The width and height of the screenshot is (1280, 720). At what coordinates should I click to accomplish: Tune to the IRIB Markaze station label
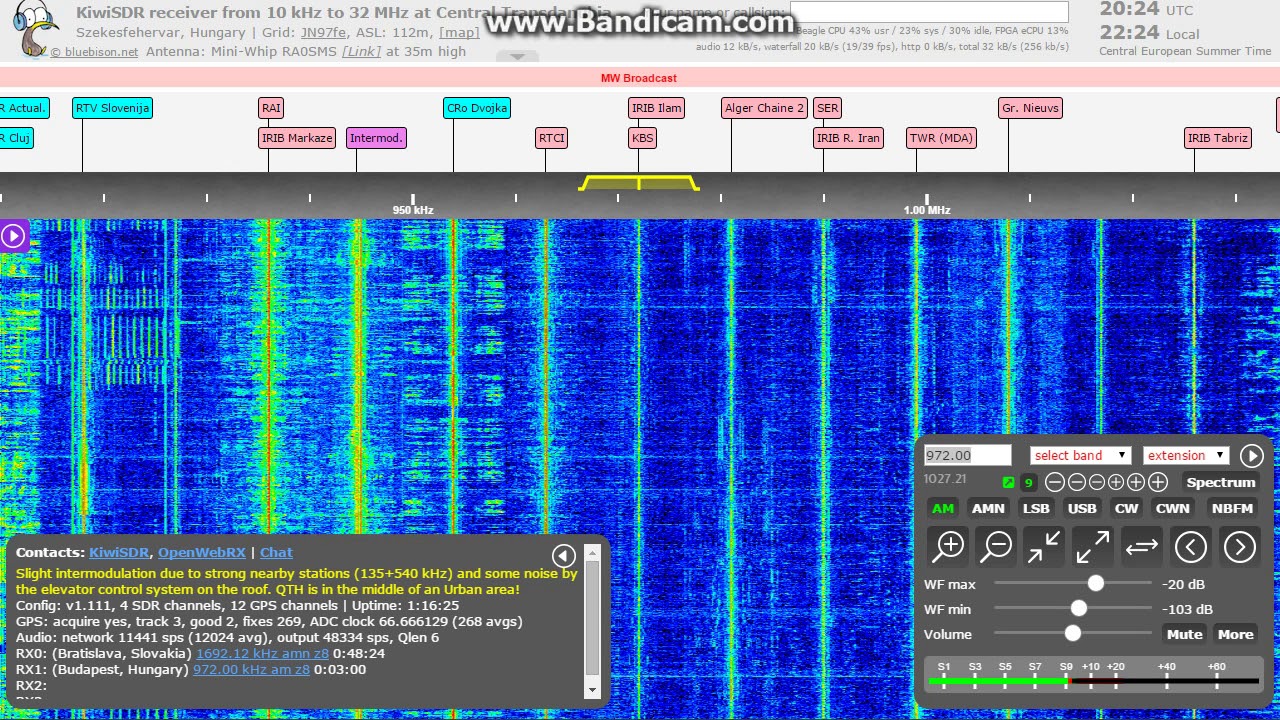tap(296, 138)
